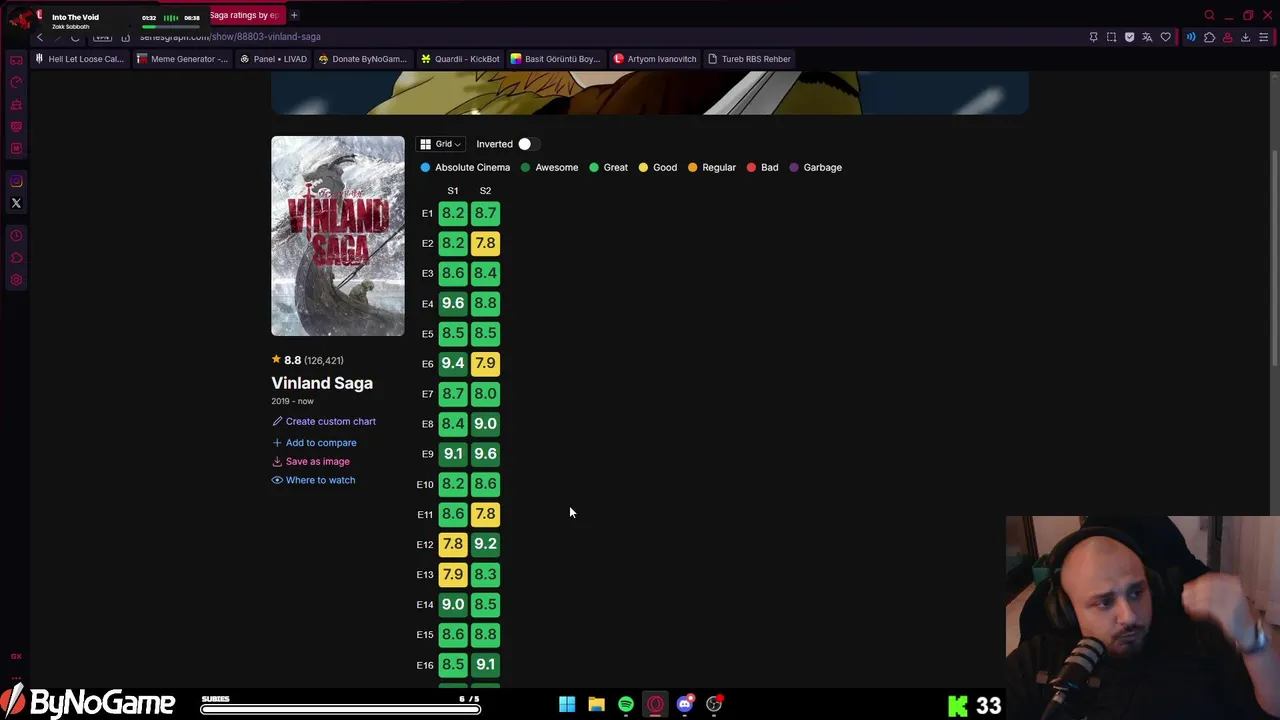Toggle the VPN badge in address bar

coord(102,37)
